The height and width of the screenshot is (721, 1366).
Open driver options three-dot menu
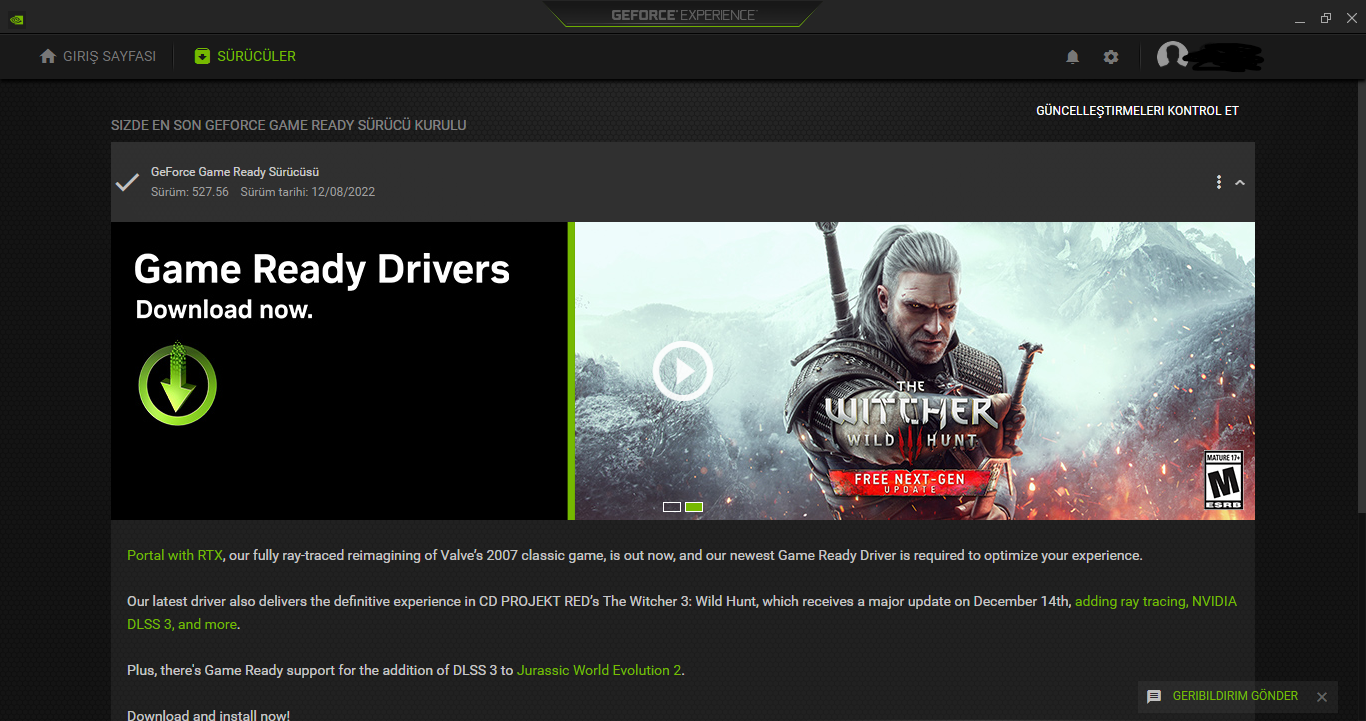pos(1219,182)
